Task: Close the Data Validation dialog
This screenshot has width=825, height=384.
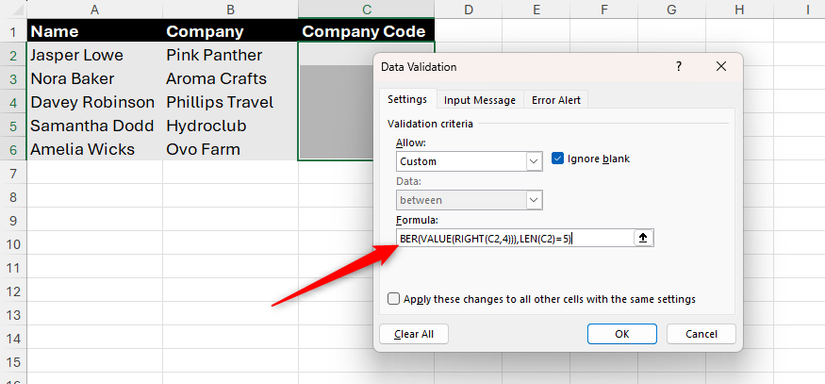Action: tap(721, 66)
